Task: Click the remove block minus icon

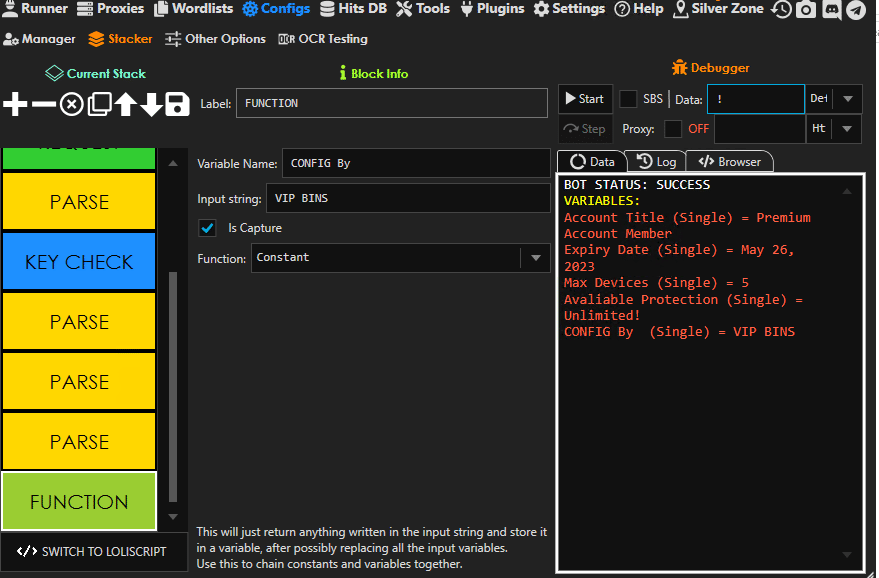Action: (44, 104)
